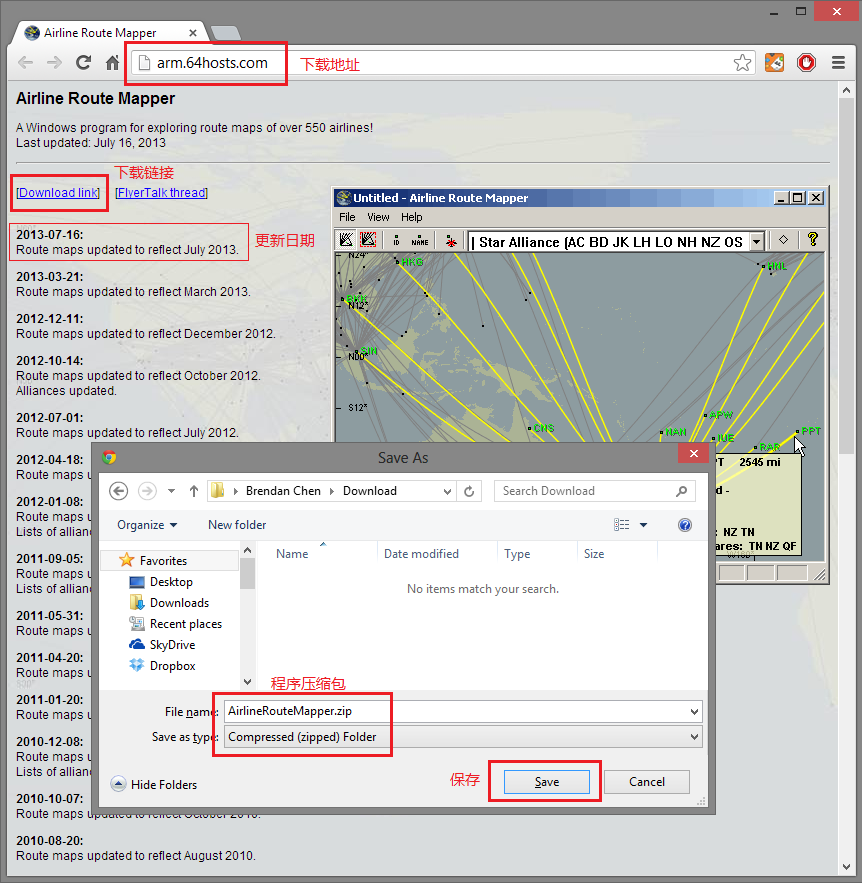The image size is (862, 883).
Task: Open the Help menu in Airline Route Mapper image
Action: pyautogui.click(x=412, y=217)
